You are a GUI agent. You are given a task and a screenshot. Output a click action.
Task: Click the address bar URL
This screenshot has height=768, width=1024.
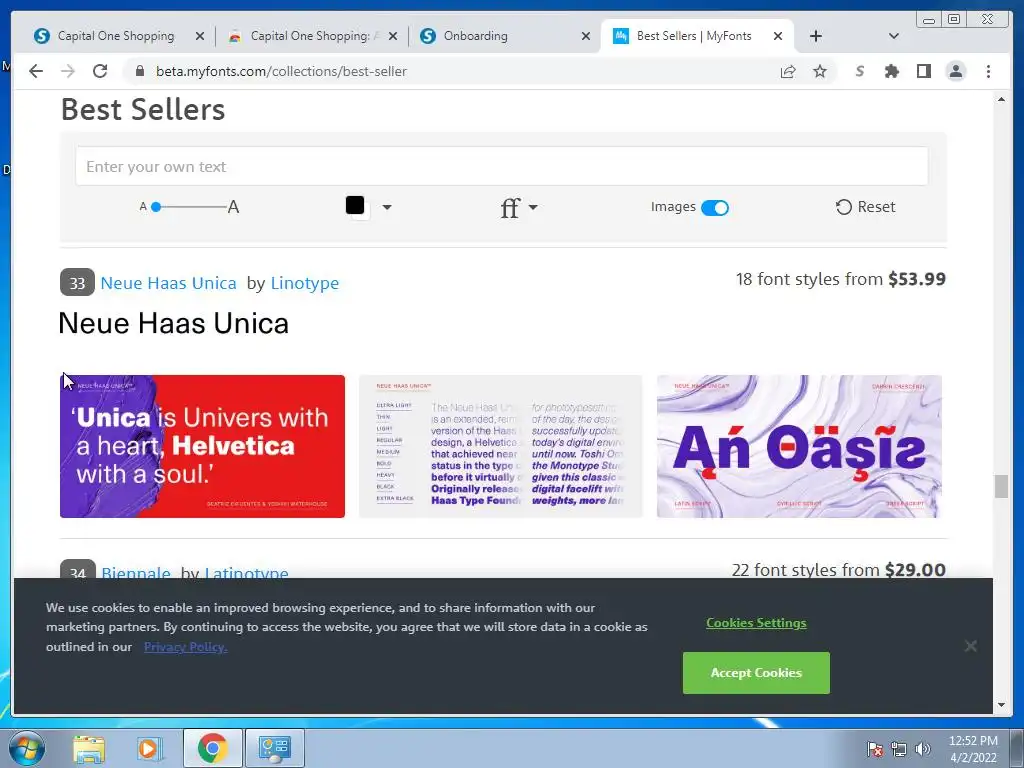tap(281, 71)
